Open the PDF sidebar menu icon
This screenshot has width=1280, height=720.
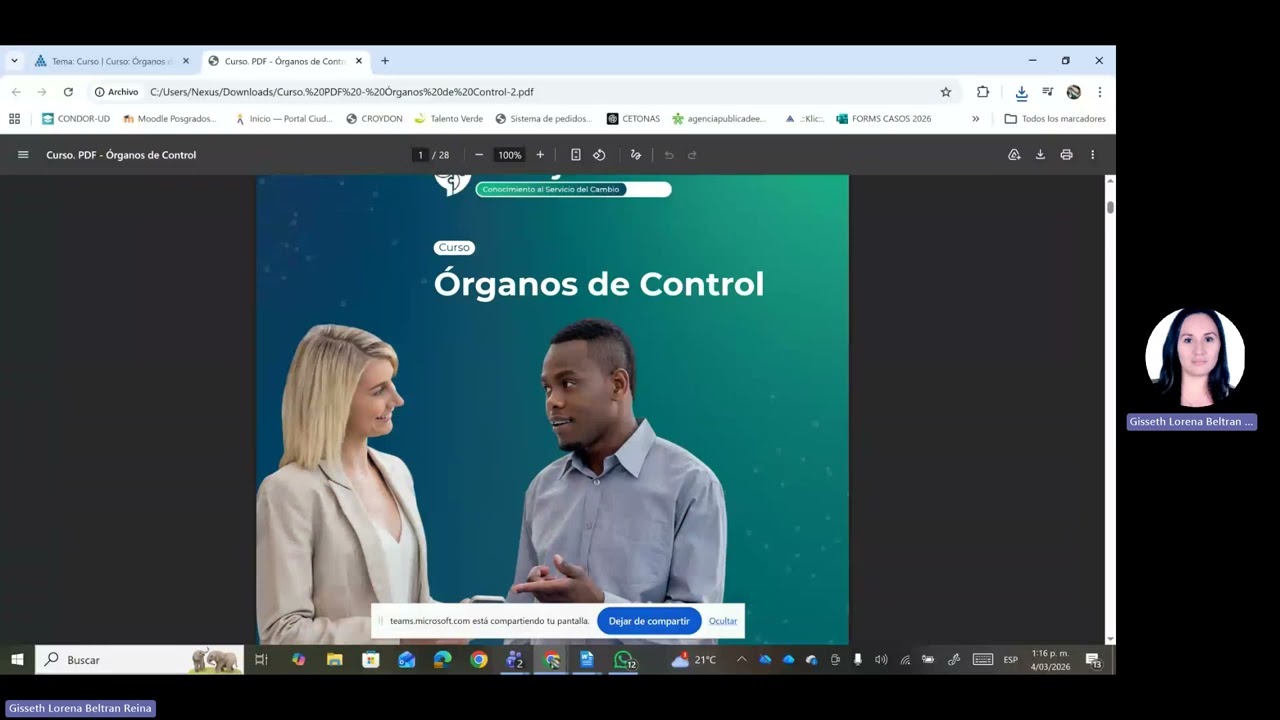(x=23, y=155)
